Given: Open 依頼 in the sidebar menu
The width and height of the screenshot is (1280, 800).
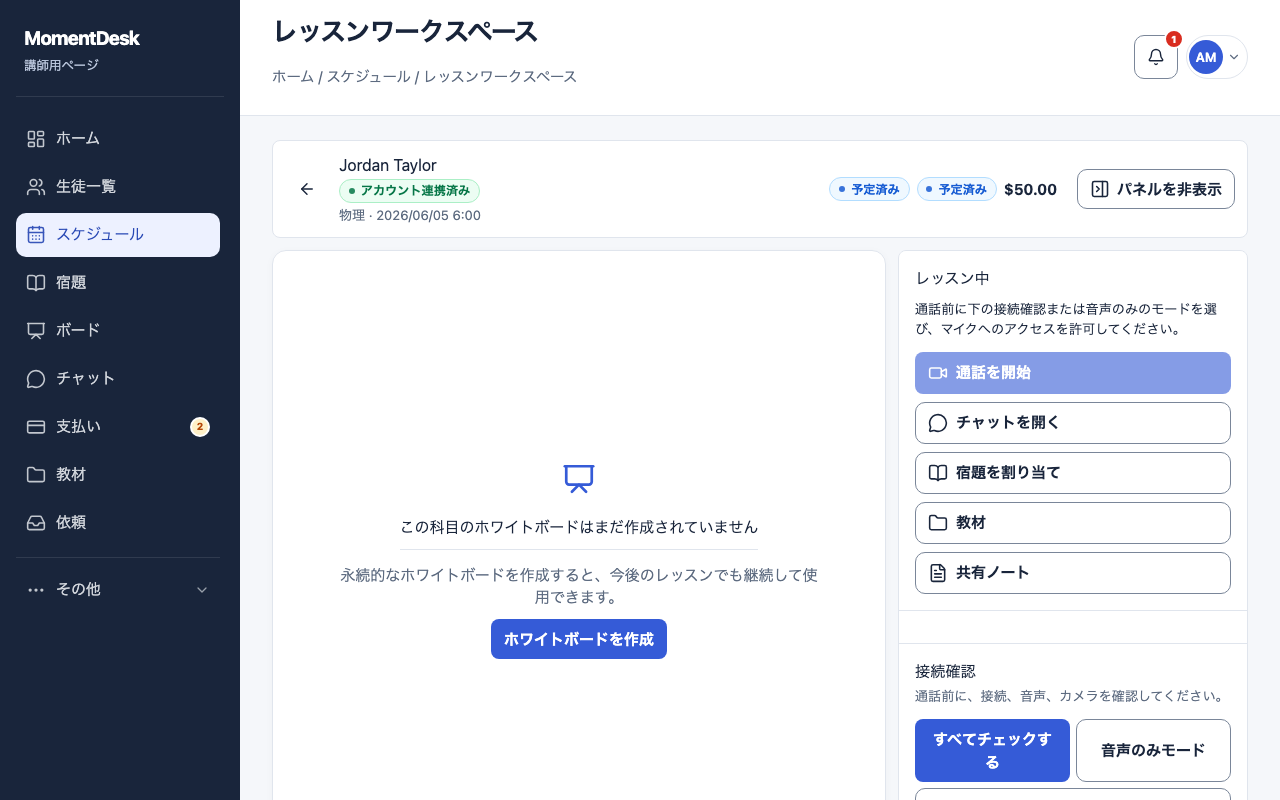Looking at the screenshot, I should (x=118, y=523).
